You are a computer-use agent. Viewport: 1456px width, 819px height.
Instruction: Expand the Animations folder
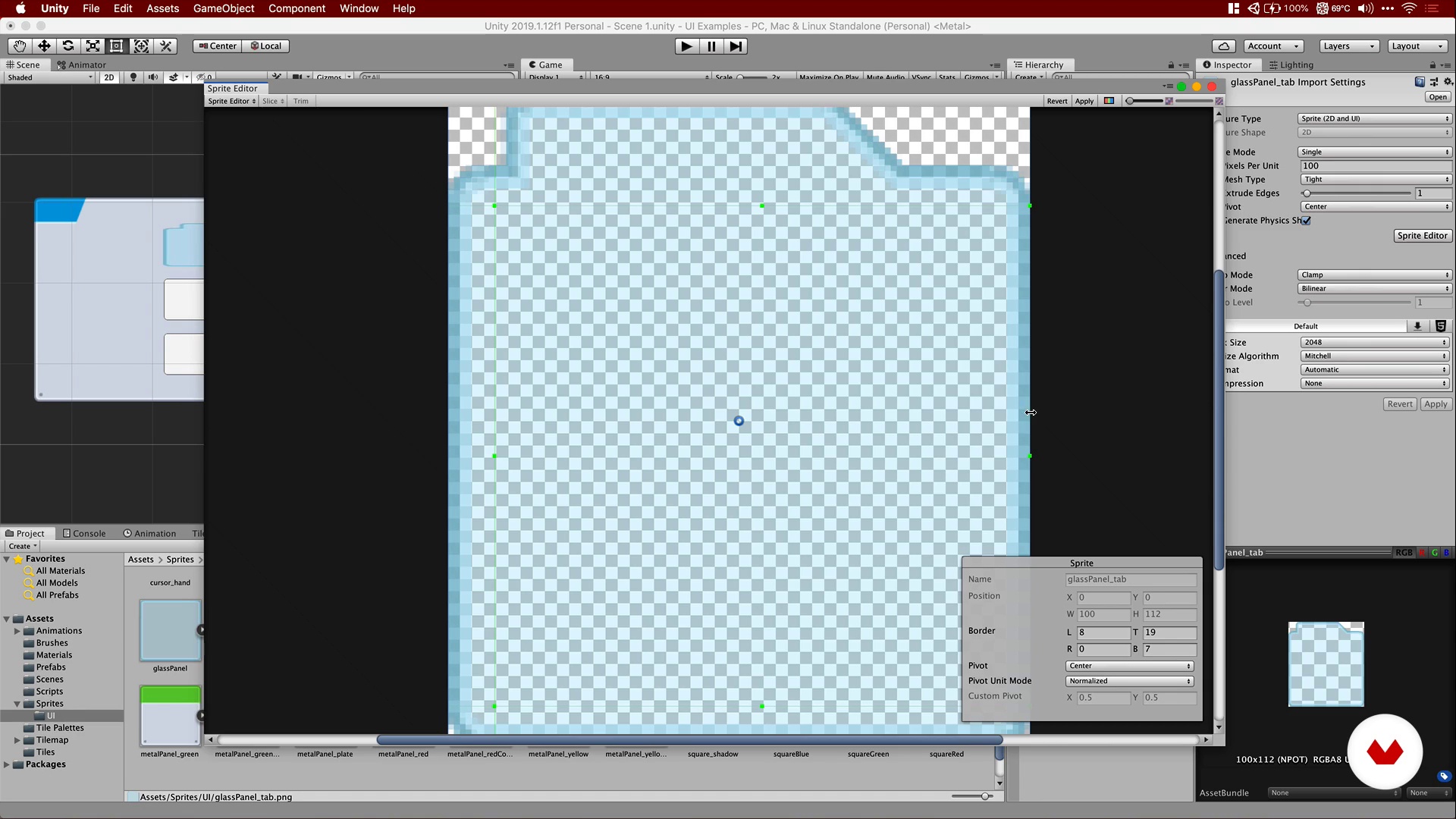point(17,632)
